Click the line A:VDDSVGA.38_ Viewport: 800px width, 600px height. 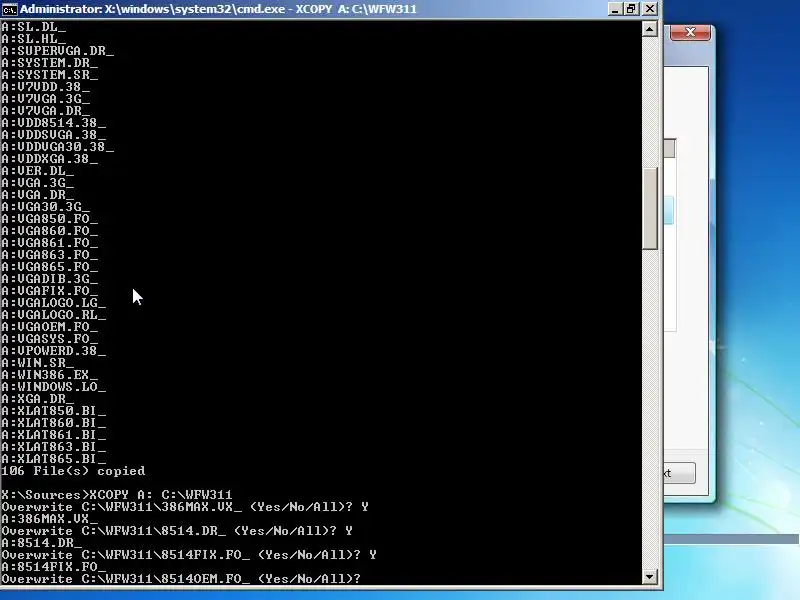[54, 135]
